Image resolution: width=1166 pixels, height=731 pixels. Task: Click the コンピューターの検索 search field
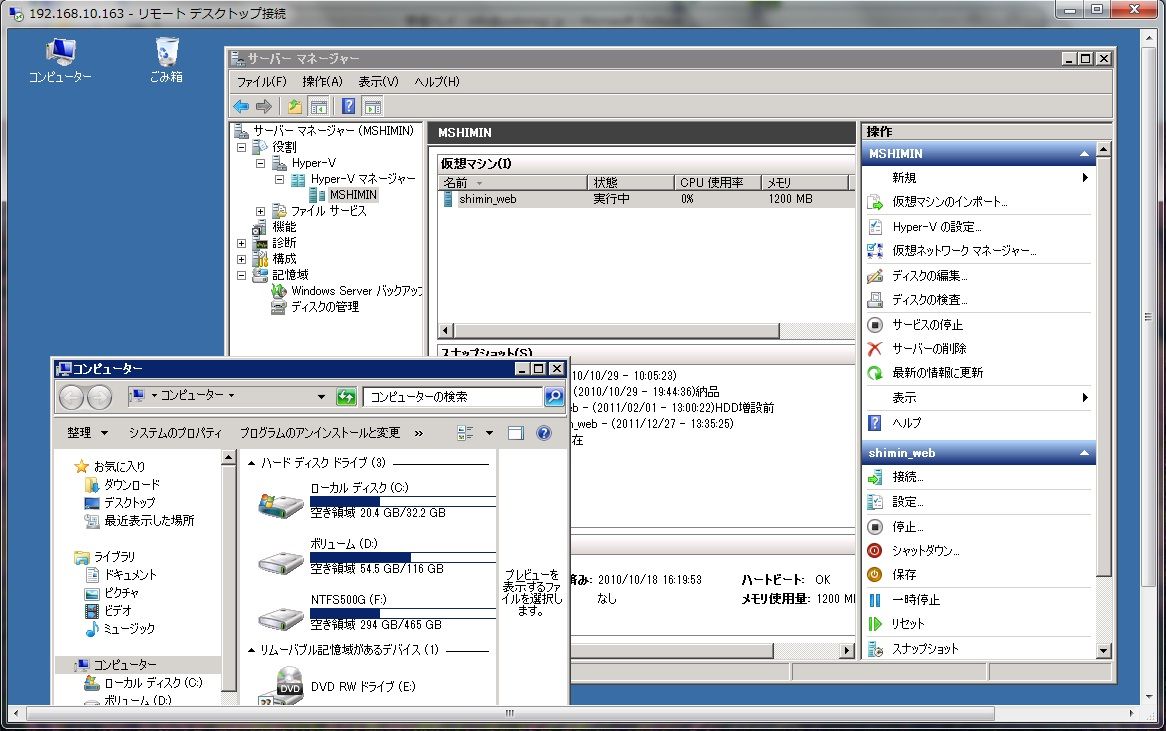coord(453,396)
